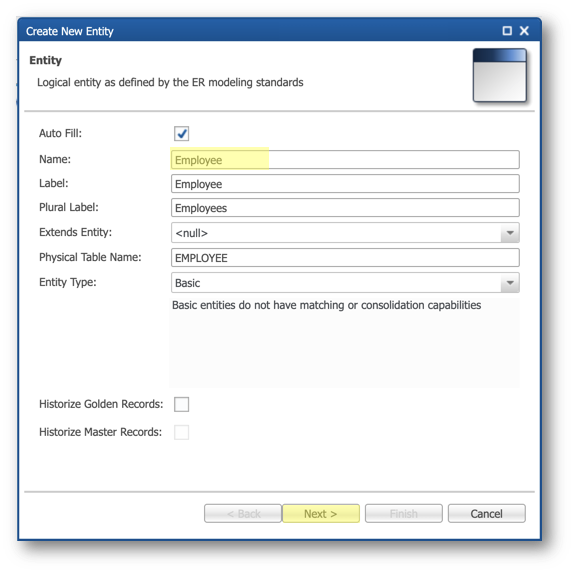Click the entity wizard banner image

tap(500, 75)
